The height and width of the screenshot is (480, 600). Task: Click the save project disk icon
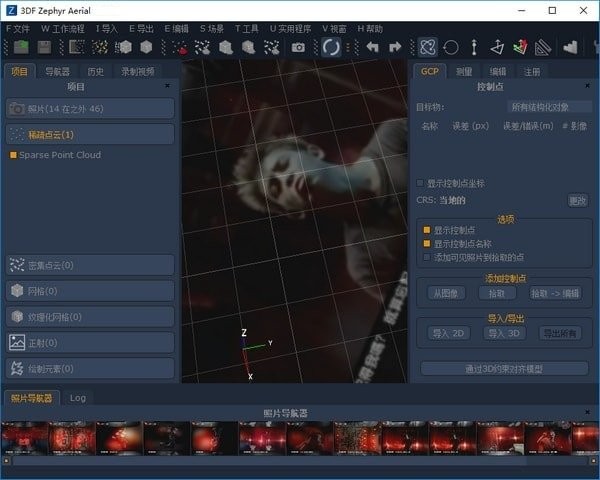(x=44, y=47)
